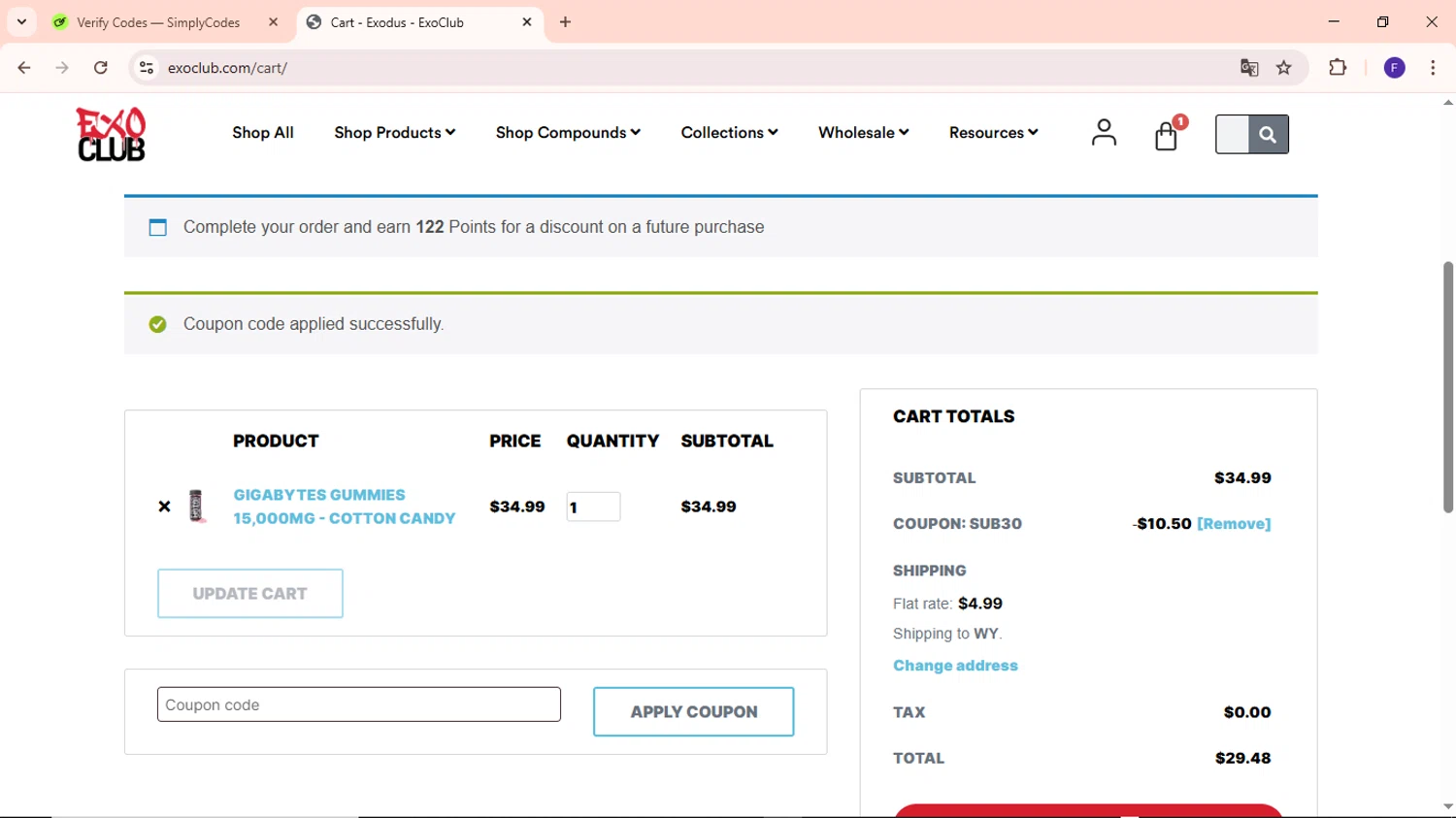Click the Update Cart button
This screenshot has width=1456, height=818.
pyautogui.click(x=250, y=594)
